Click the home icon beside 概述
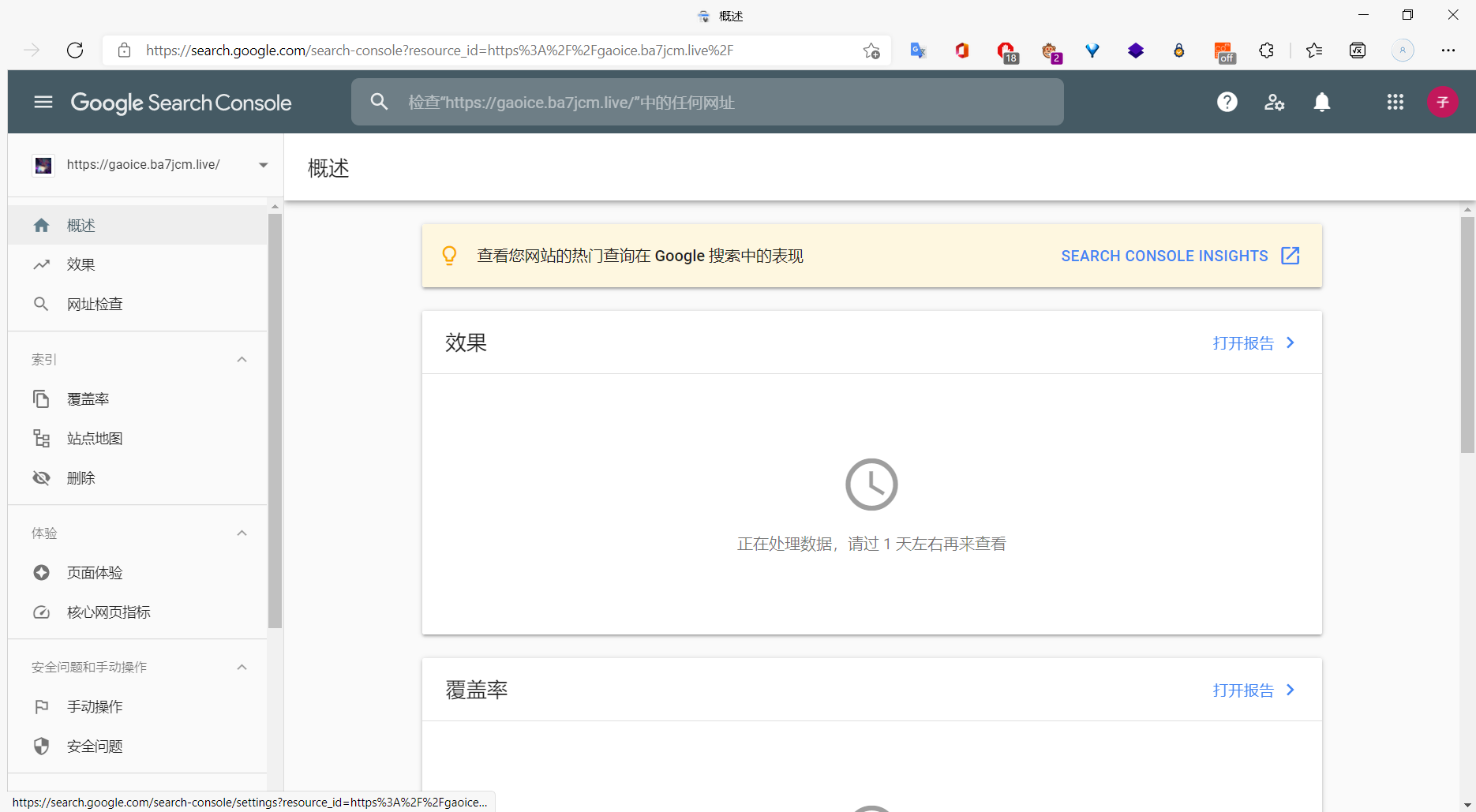The width and height of the screenshot is (1476, 812). click(42, 226)
